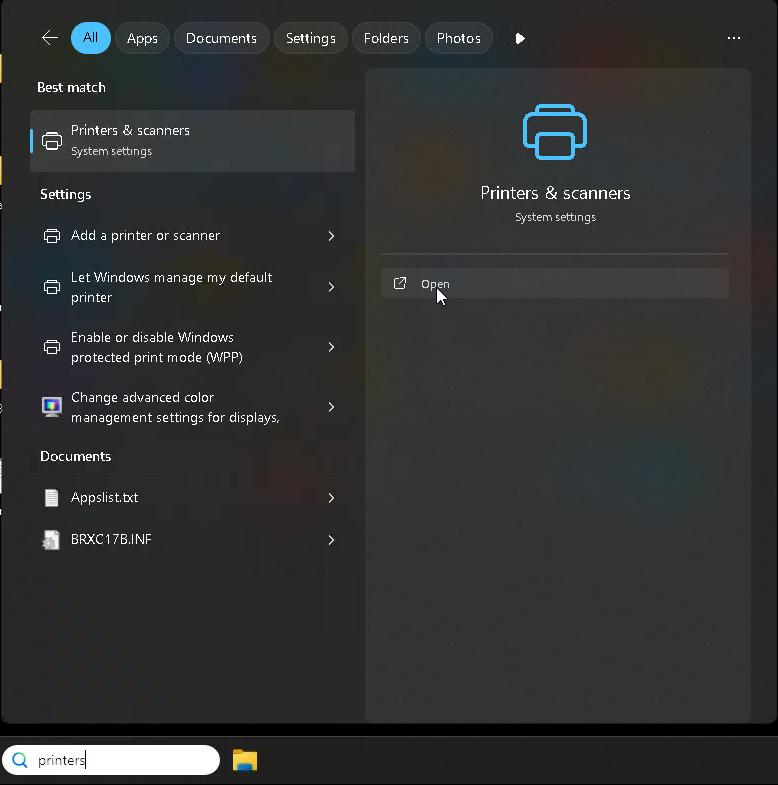Switch to the Apps filter tab
This screenshot has width=778, height=785.
[x=142, y=38]
